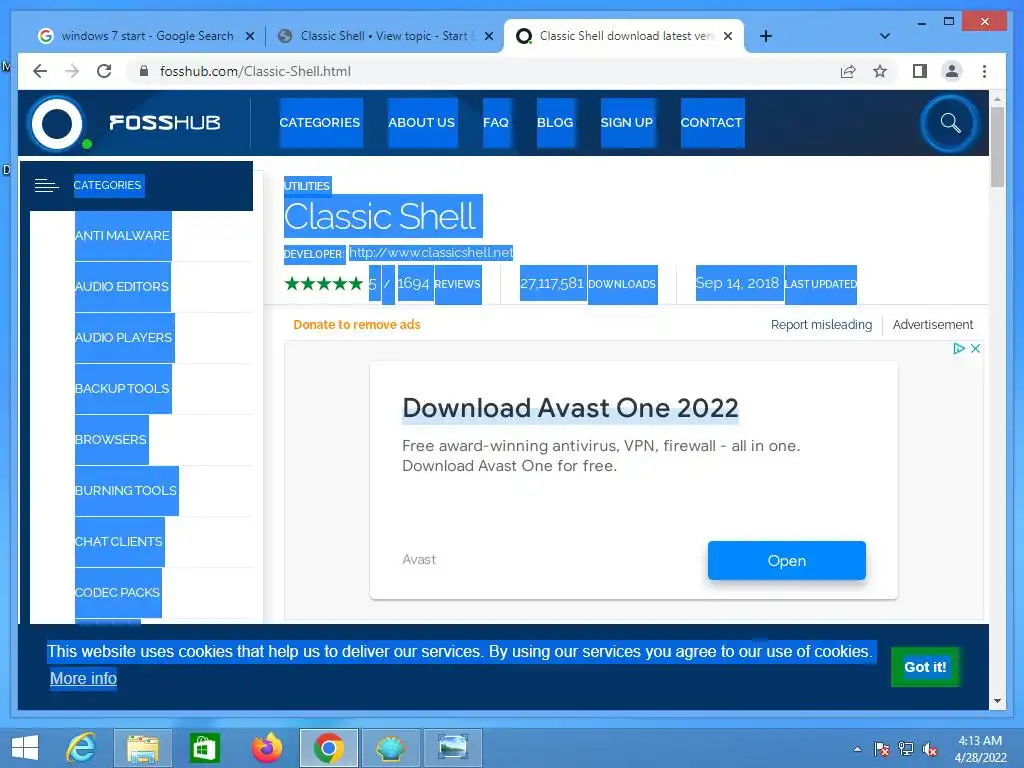This screenshot has height=768, width=1024.
Task: Click the muted speaker tray icon
Action: (x=929, y=749)
